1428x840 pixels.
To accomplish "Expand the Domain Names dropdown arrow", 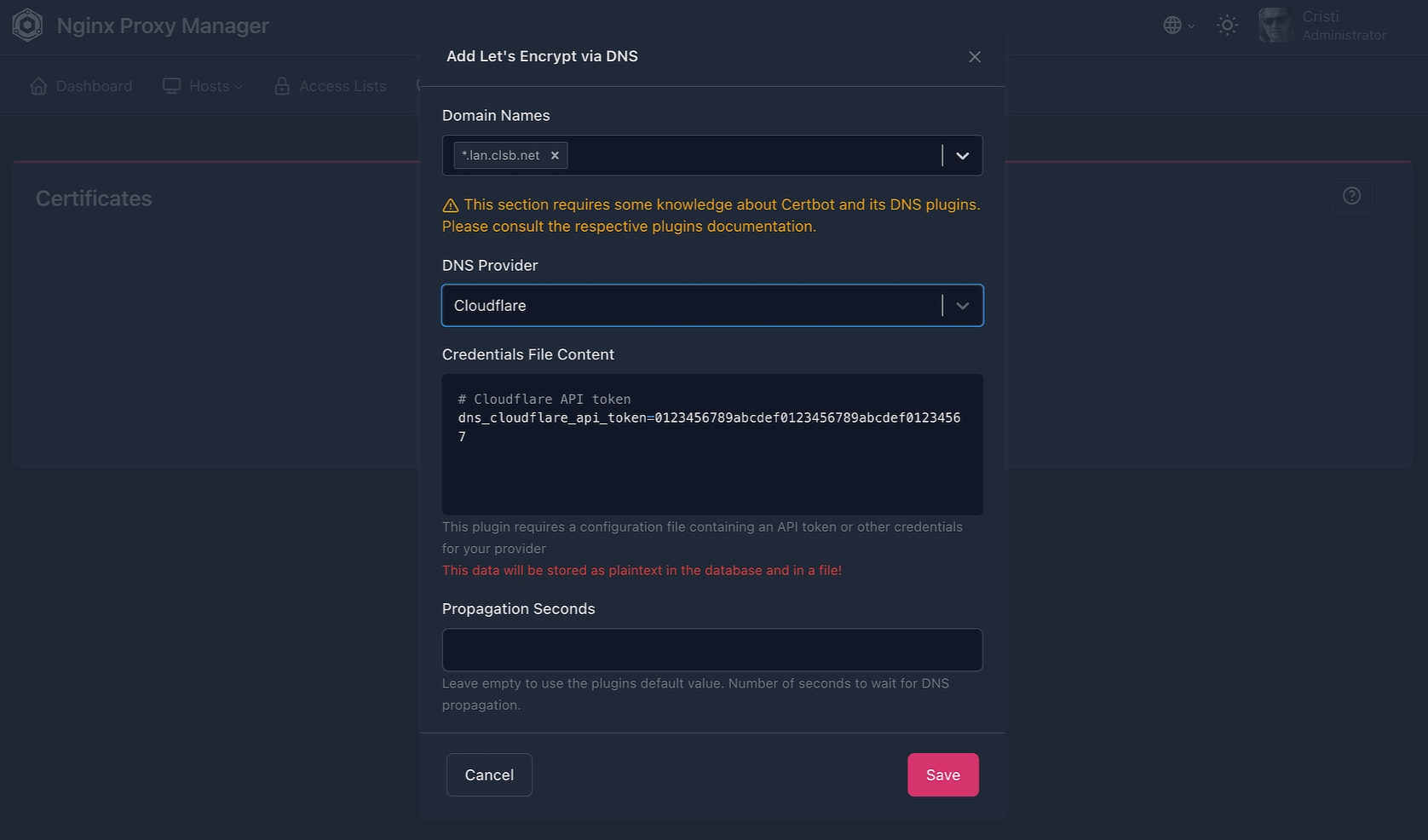I will tap(963, 156).
